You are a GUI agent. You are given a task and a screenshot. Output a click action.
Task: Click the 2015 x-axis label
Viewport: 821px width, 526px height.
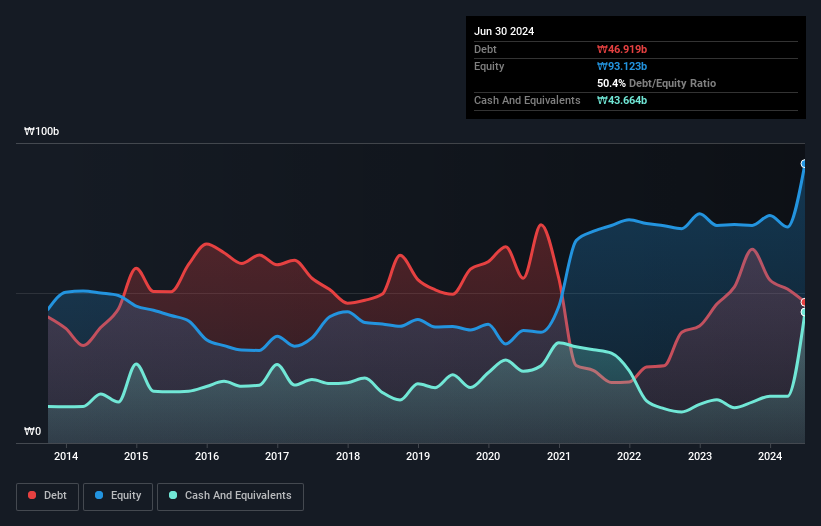pos(136,456)
